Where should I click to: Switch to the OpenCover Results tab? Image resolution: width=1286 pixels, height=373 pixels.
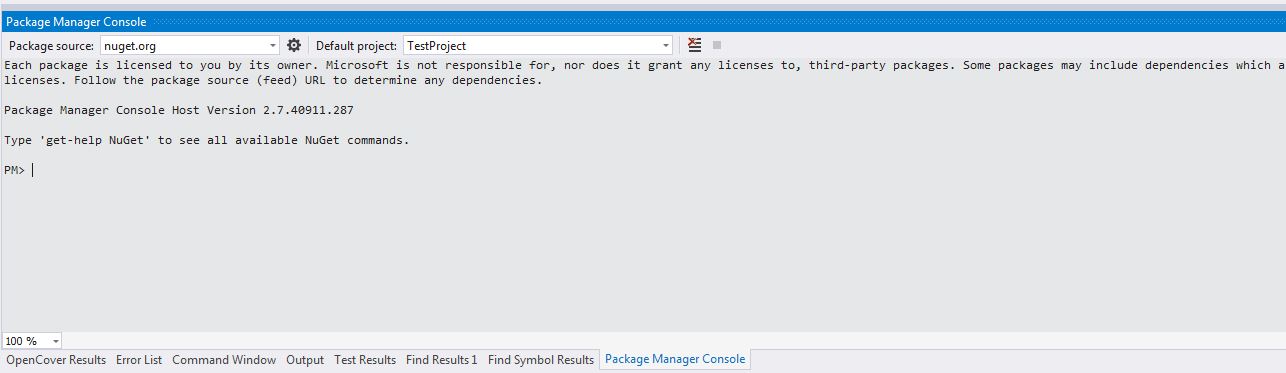pyautogui.click(x=56, y=360)
